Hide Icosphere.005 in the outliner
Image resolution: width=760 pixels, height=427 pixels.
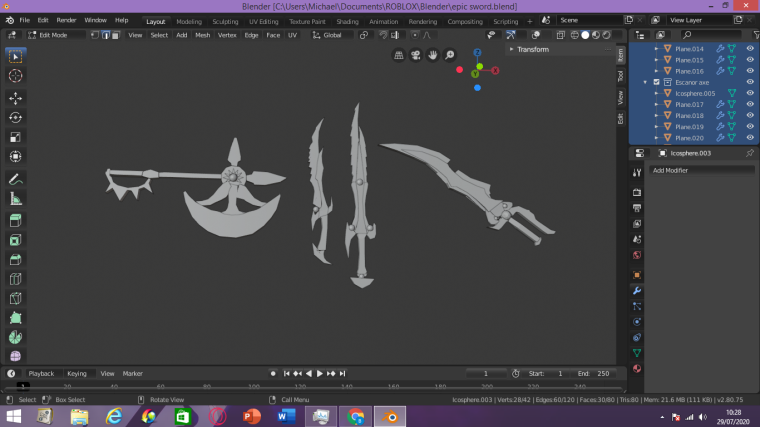(750, 93)
